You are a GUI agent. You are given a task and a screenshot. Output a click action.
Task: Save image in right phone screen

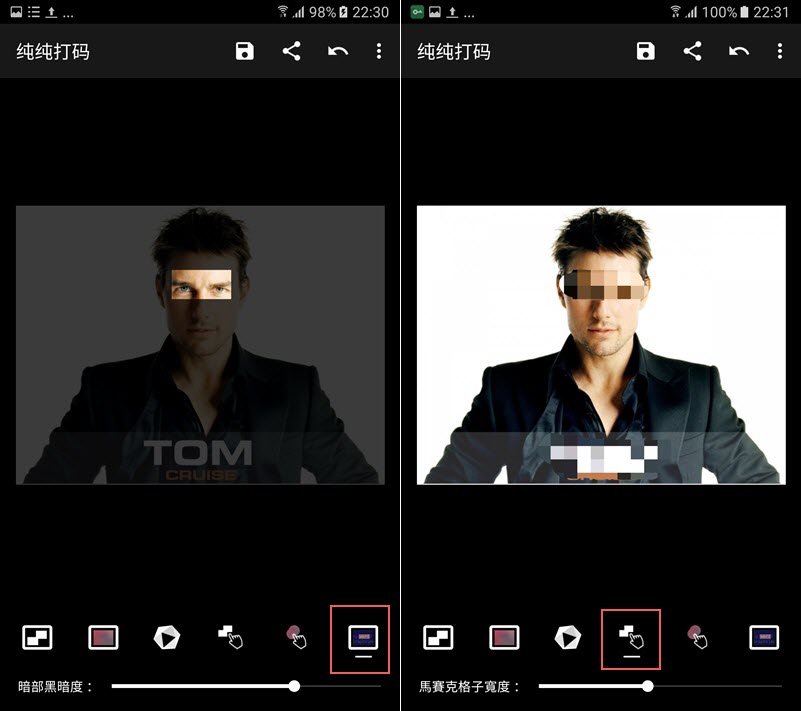coord(646,51)
